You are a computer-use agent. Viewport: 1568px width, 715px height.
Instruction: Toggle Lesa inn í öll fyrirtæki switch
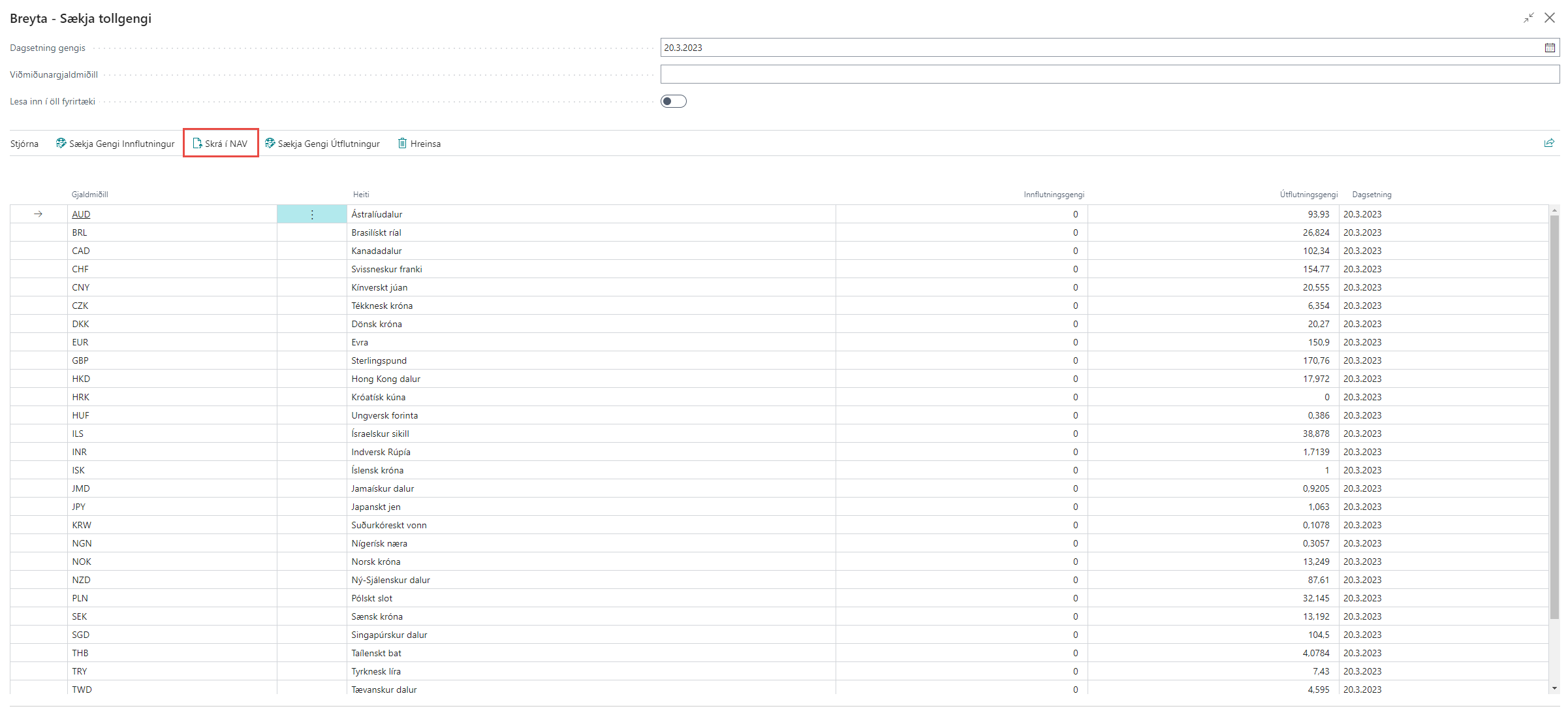[673, 101]
